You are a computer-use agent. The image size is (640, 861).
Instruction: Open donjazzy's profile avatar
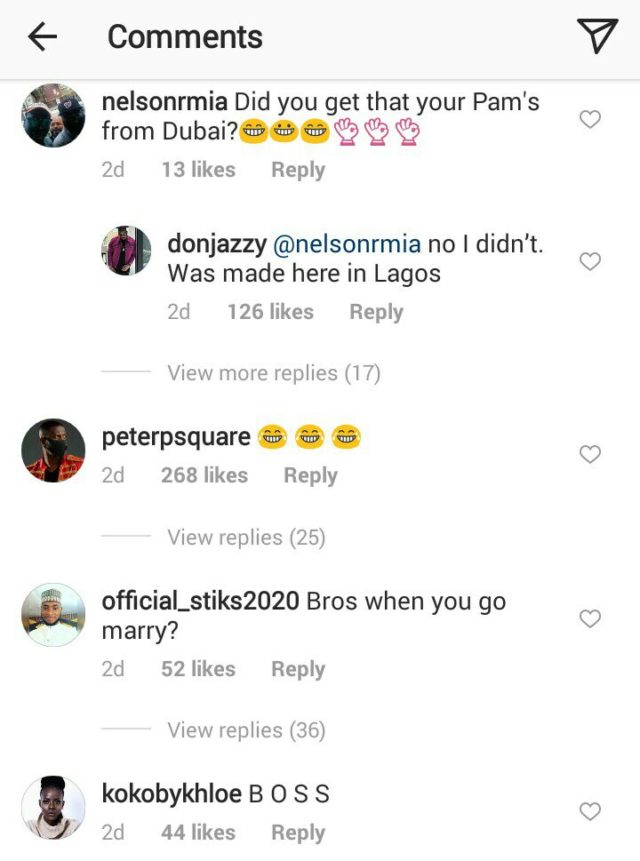coord(126,251)
